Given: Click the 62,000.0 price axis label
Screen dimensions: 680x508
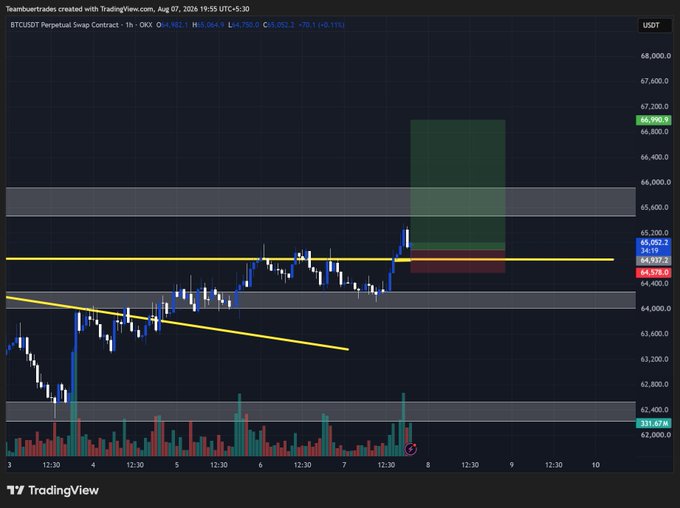Looking at the screenshot, I should coord(655,435).
